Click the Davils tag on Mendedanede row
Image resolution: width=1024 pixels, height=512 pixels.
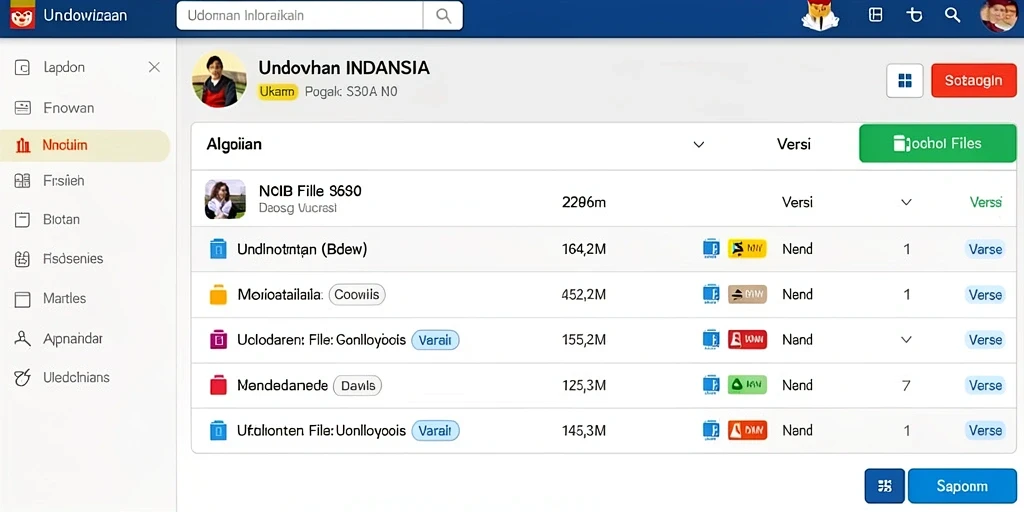click(357, 385)
